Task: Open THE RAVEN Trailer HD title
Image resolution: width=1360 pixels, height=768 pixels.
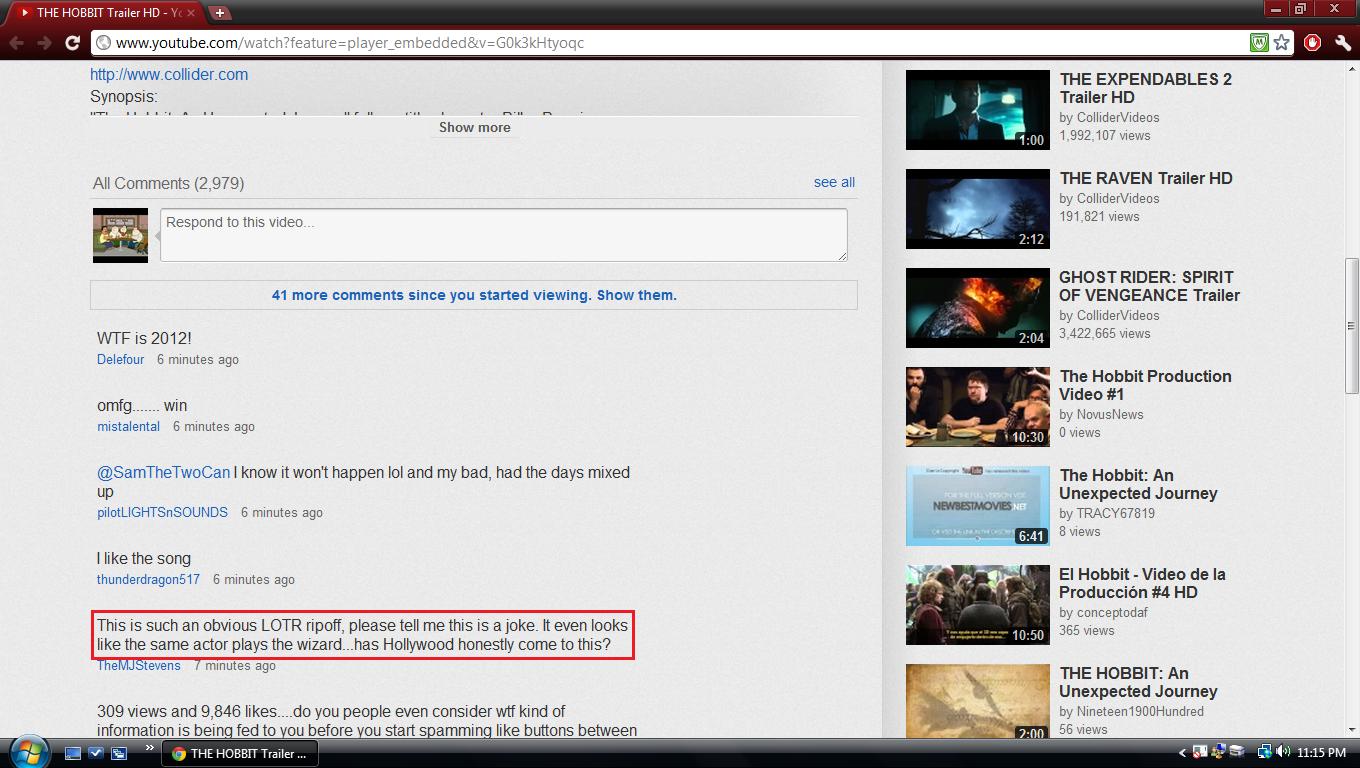Action: pos(1146,178)
